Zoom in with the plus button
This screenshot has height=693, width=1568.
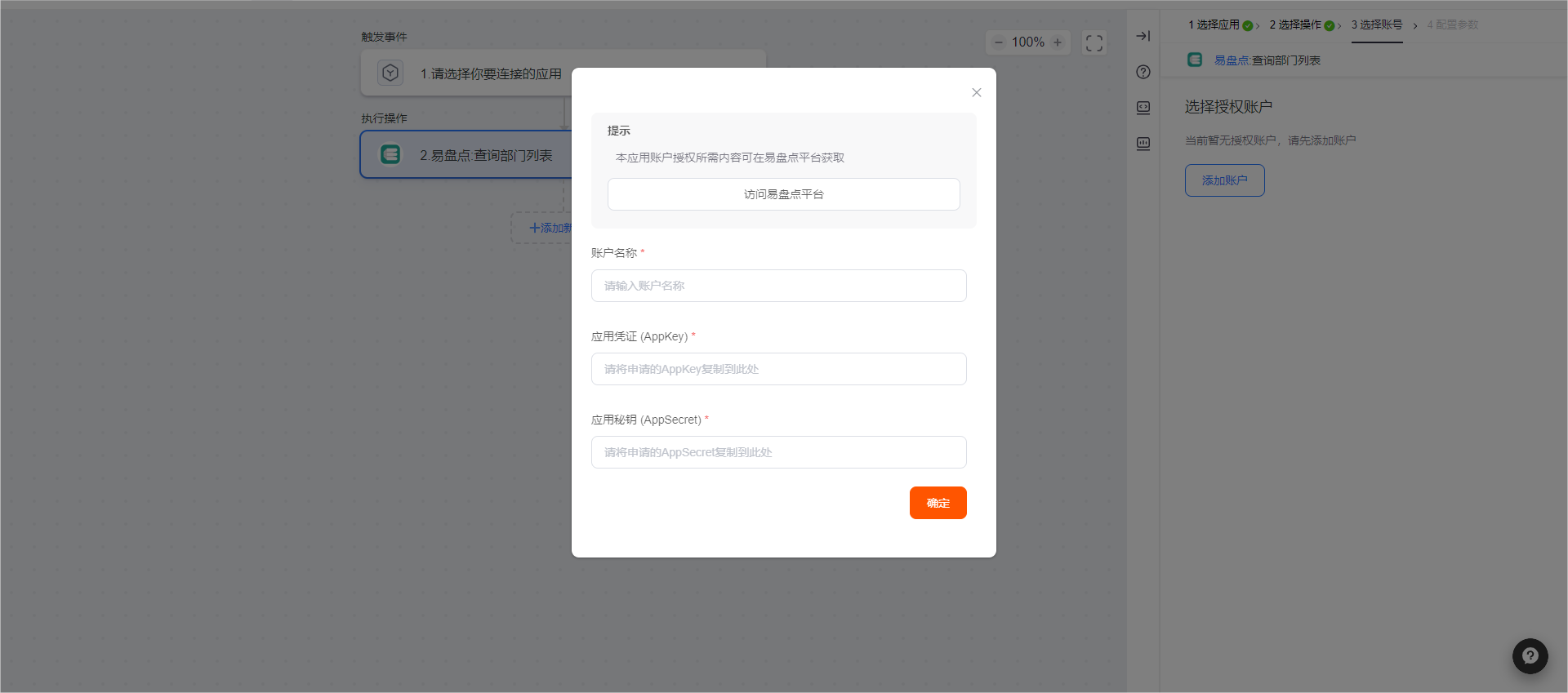pos(1058,42)
